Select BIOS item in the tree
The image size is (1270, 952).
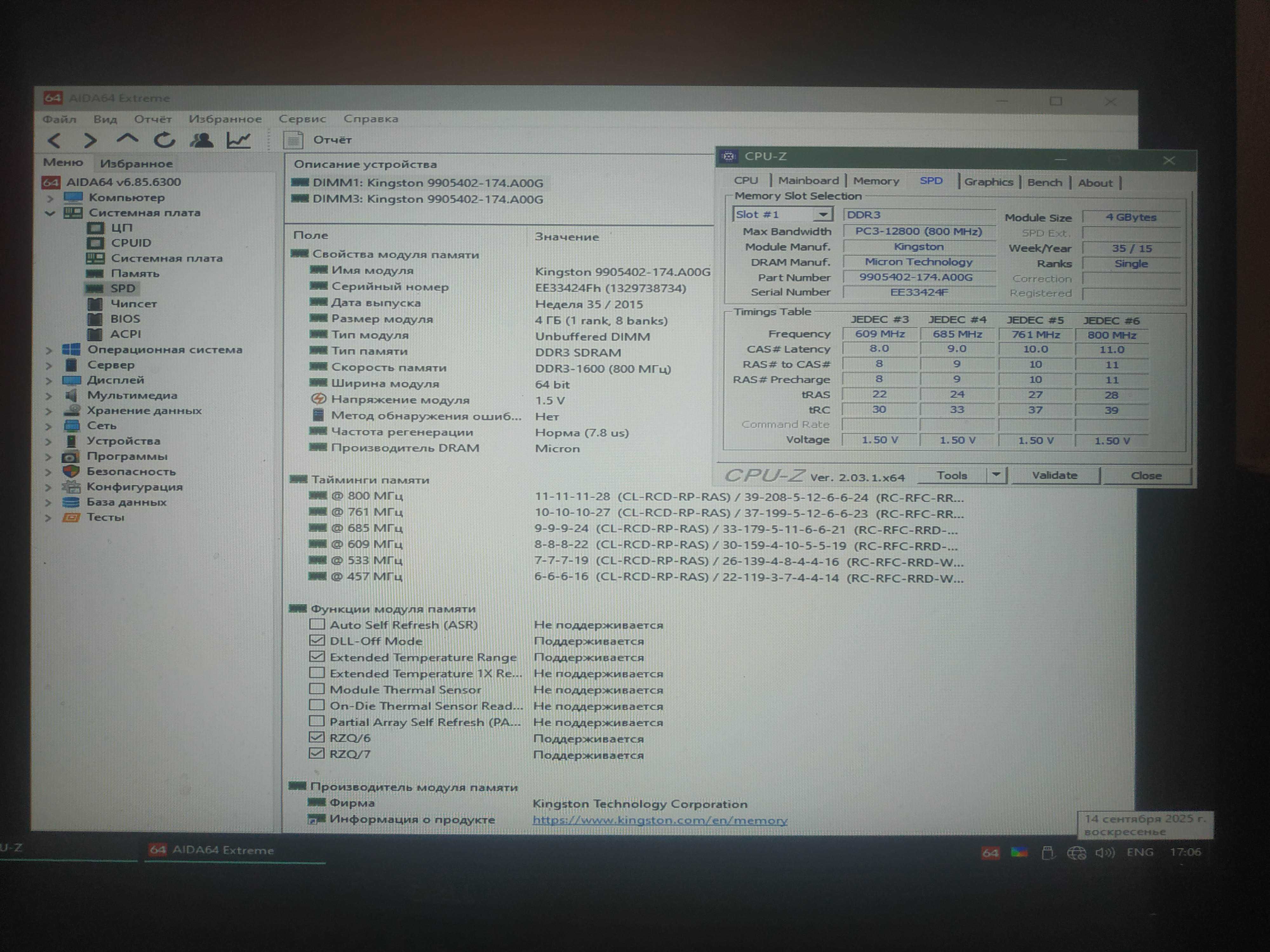tap(125, 319)
